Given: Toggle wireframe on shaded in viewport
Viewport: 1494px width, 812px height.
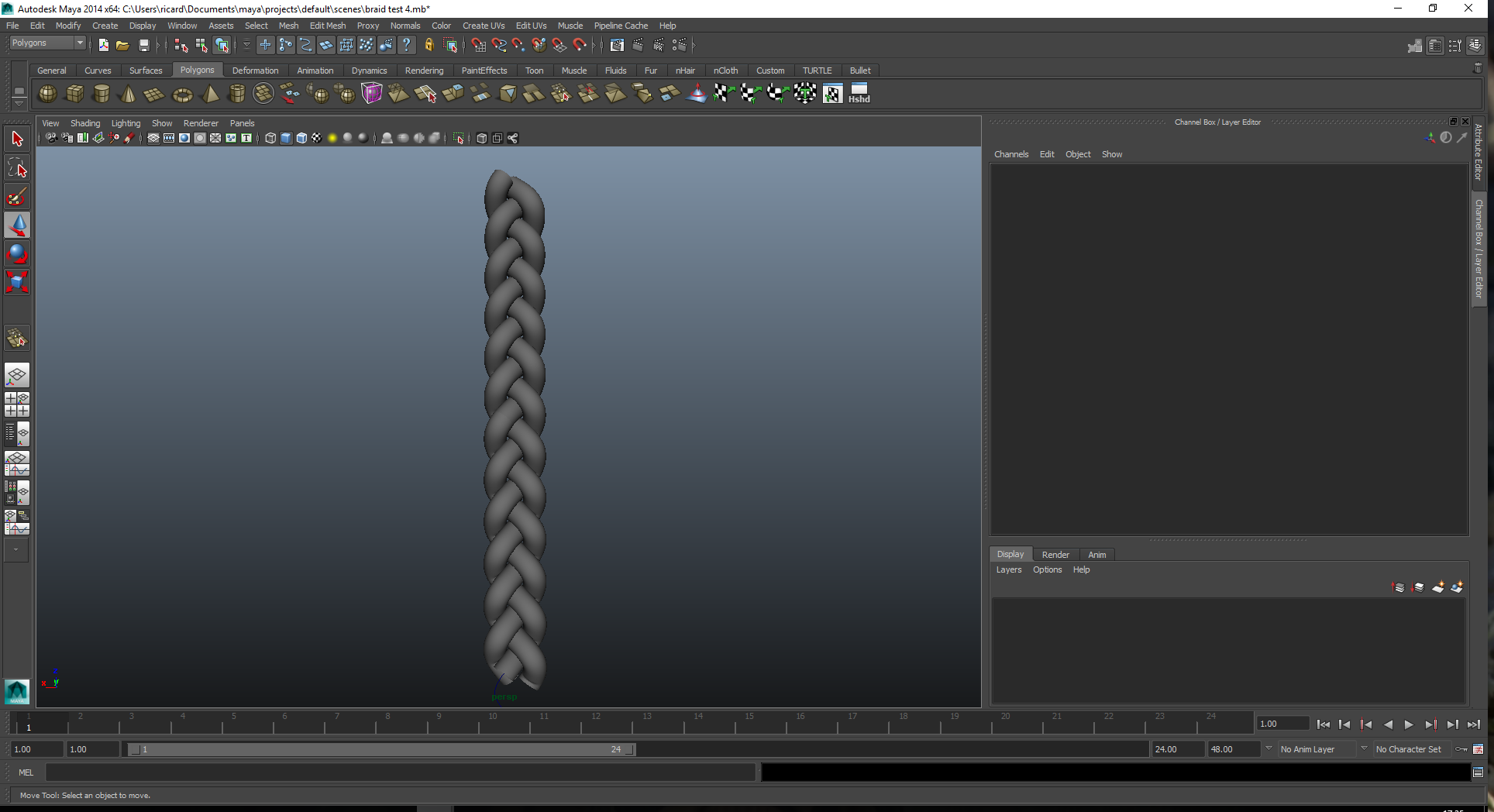Looking at the screenshot, I should (x=301, y=138).
